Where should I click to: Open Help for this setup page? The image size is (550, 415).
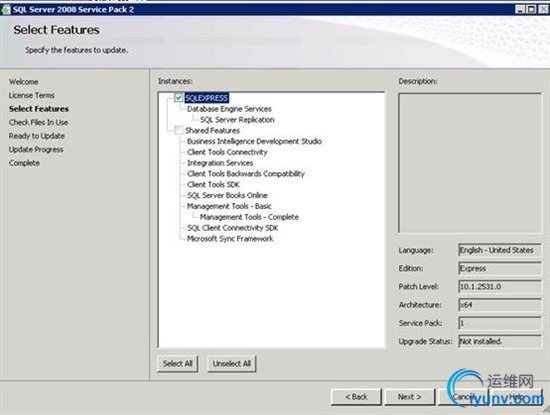pos(517,397)
